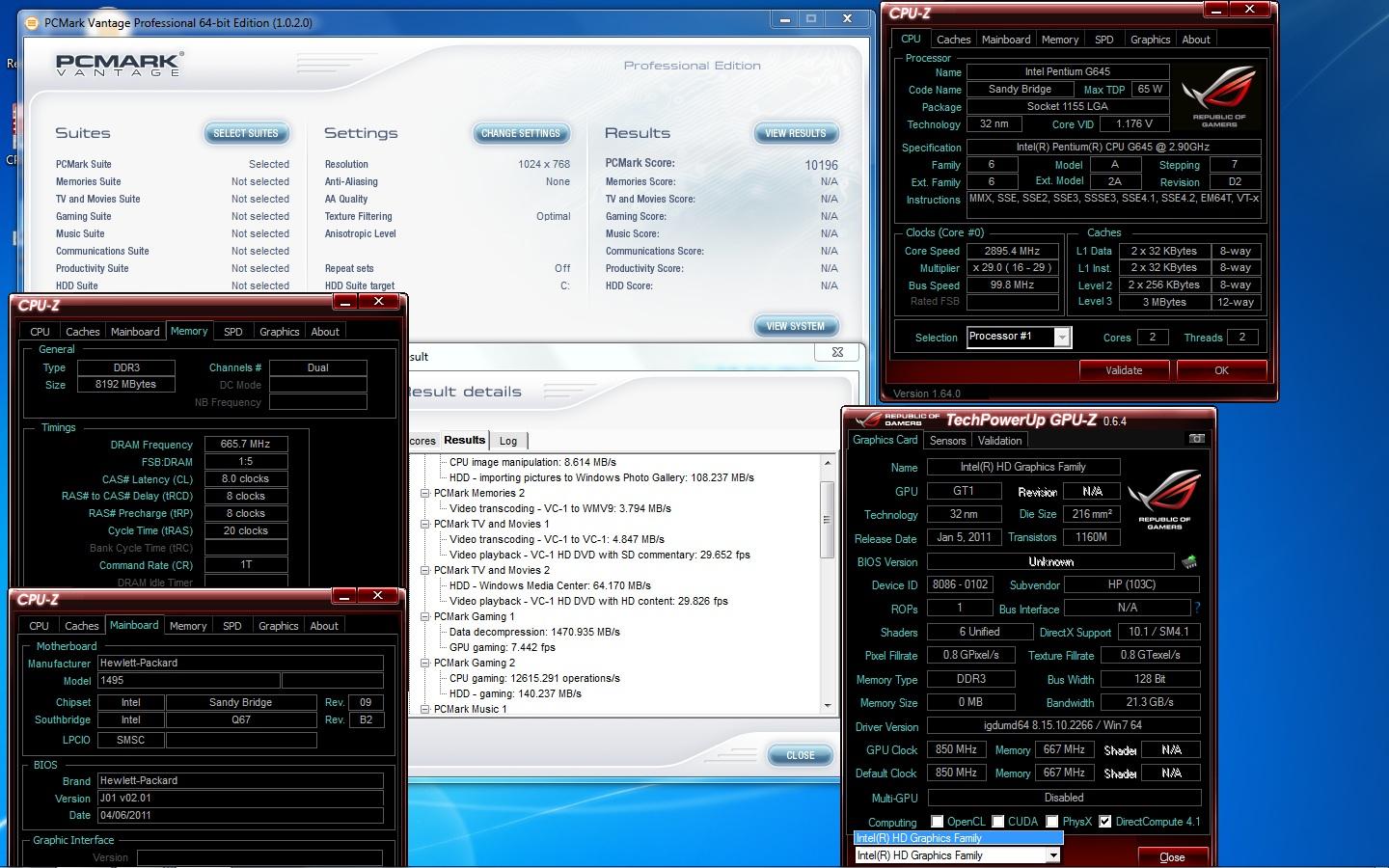
Task: Switch to Caches tab in top-right CPU-Z
Action: 953,40
